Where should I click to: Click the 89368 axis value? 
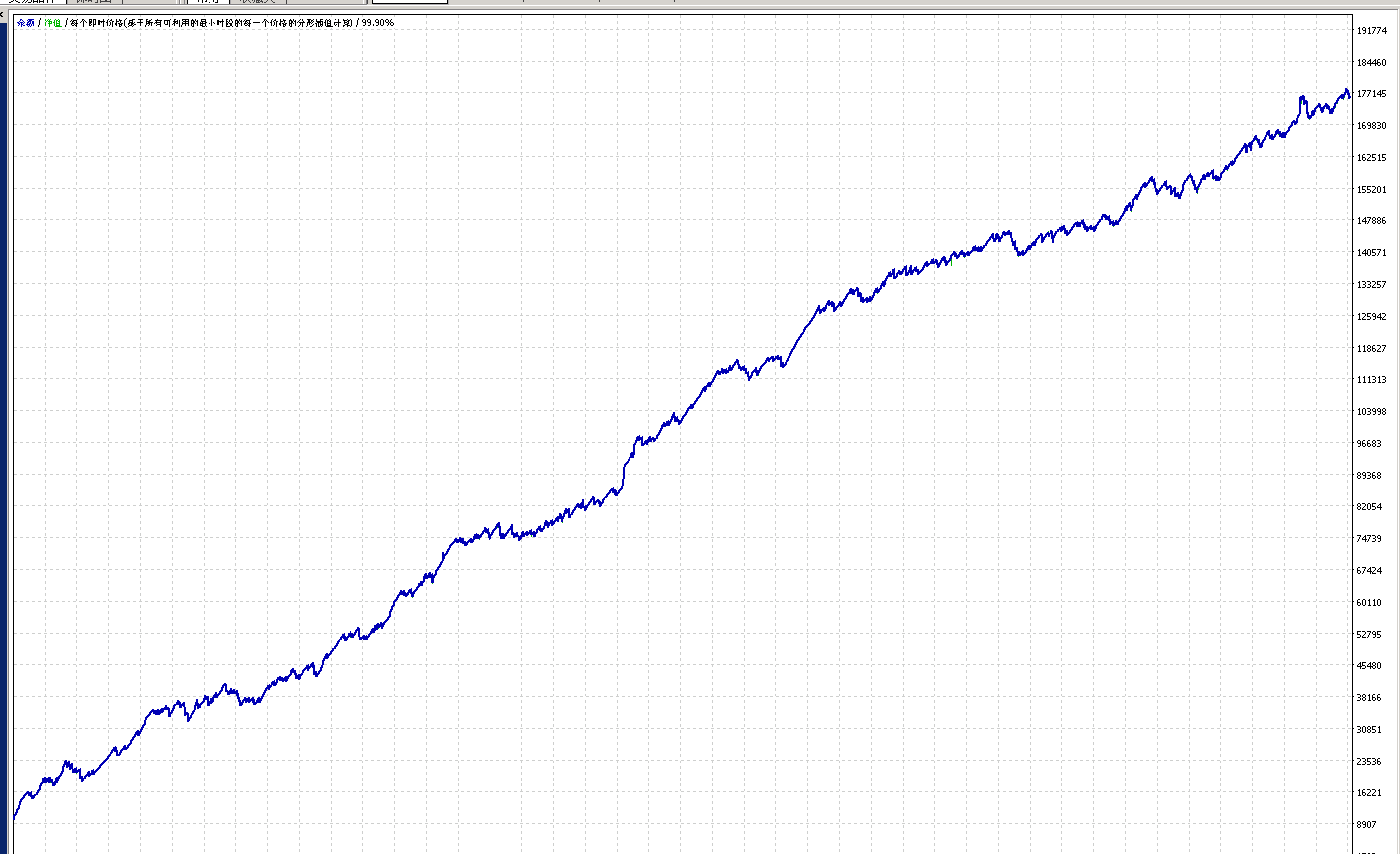coord(1369,476)
